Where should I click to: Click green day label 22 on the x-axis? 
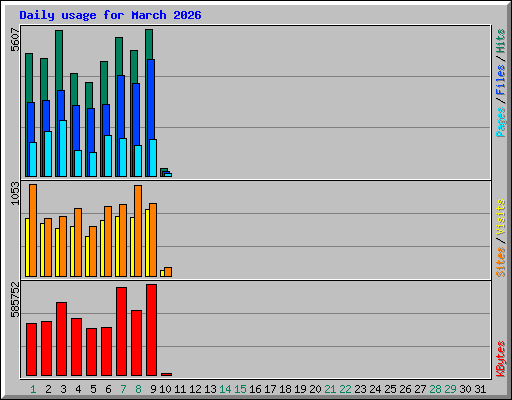[x=345, y=389]
